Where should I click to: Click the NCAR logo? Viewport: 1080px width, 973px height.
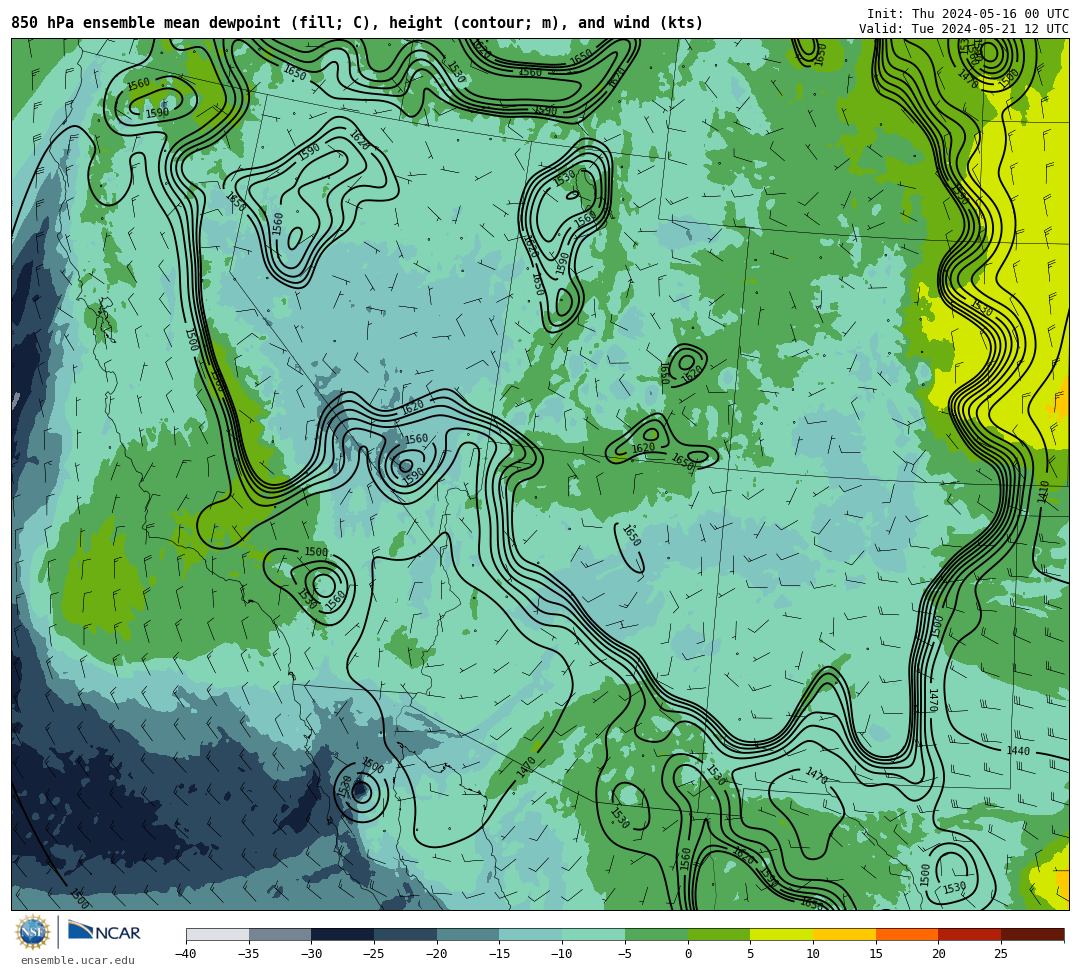click(x=105, y=932)
